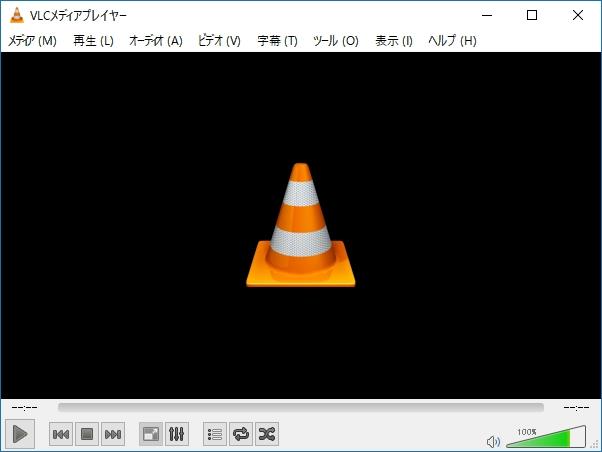Open the 再生 (L) menu

pyautogui.click(x=93, y=40)
